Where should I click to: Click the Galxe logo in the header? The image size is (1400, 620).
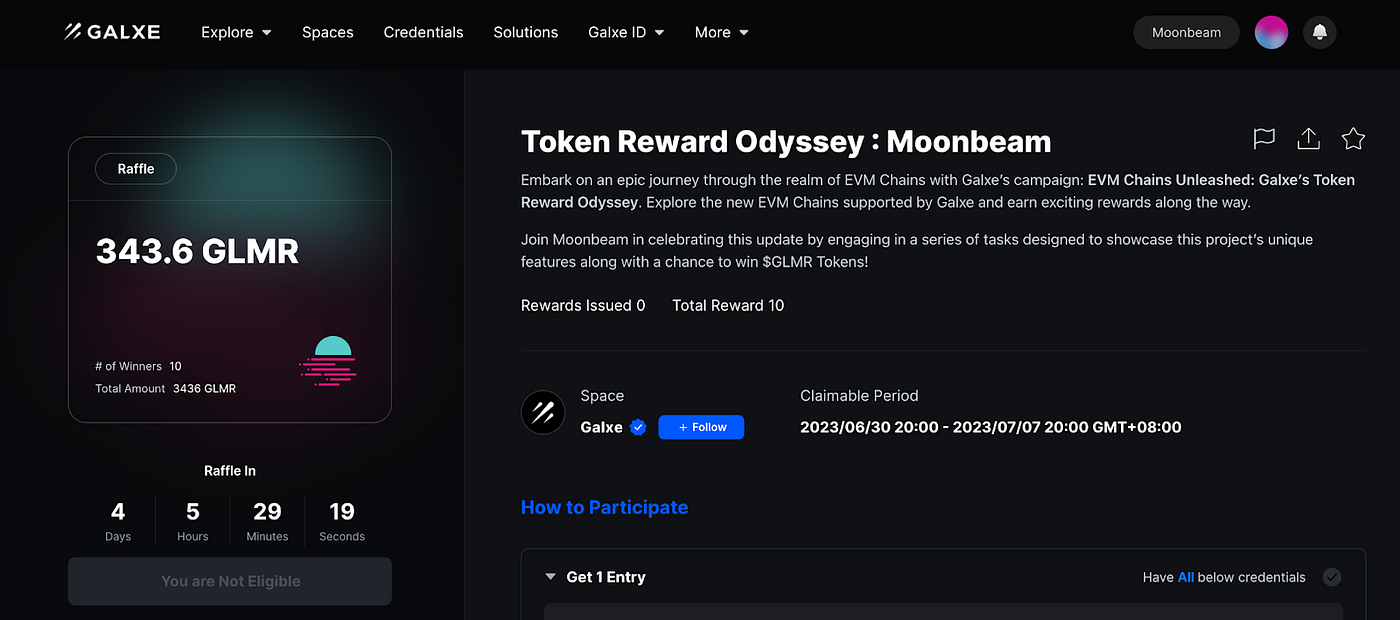(112, 32)
